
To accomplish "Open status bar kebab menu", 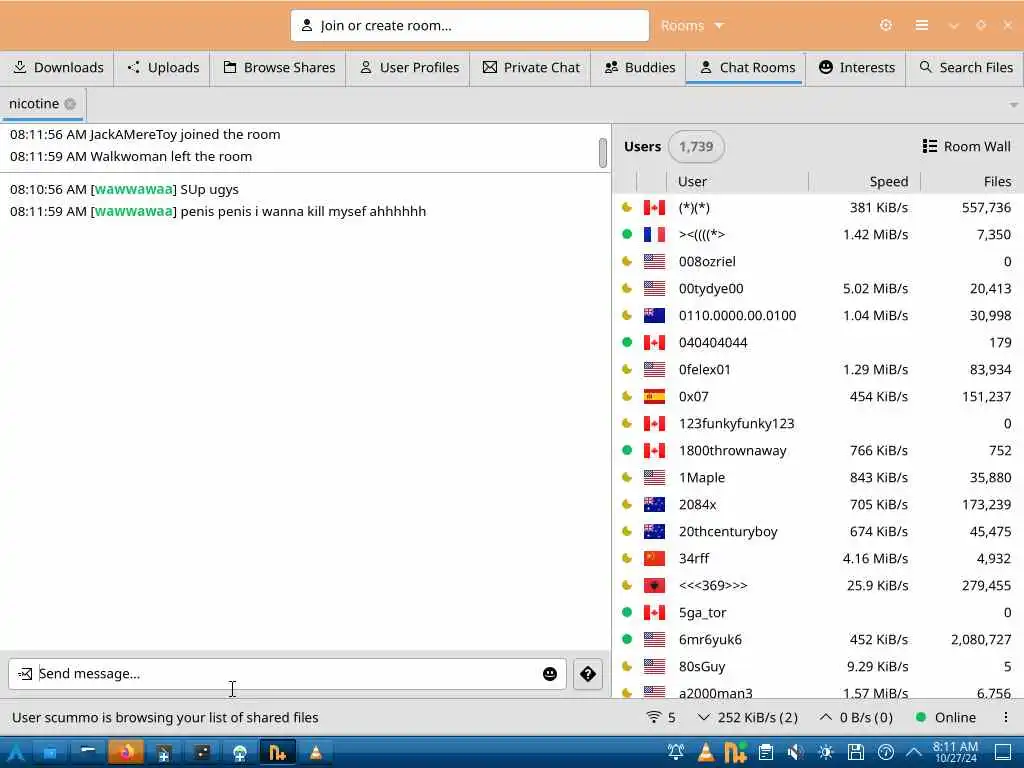I will [x=1006, y=718].
